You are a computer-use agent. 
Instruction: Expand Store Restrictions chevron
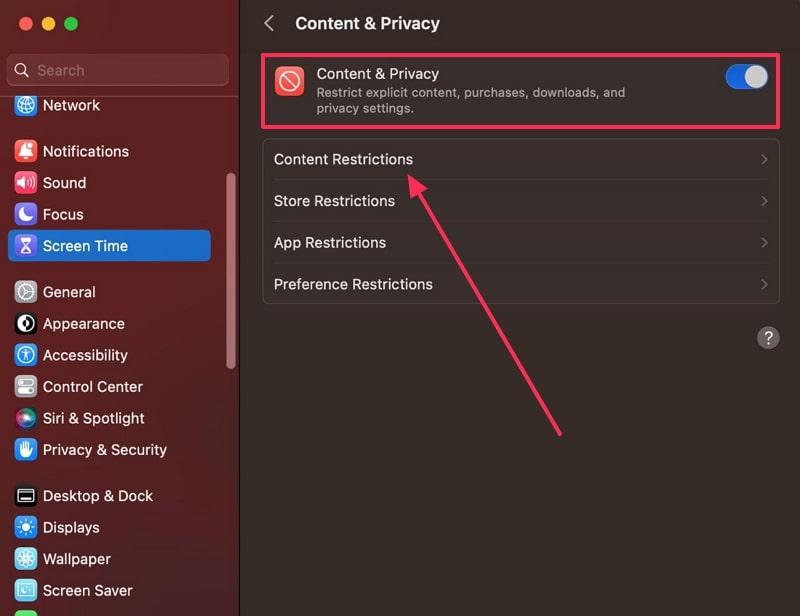point(764,201)
